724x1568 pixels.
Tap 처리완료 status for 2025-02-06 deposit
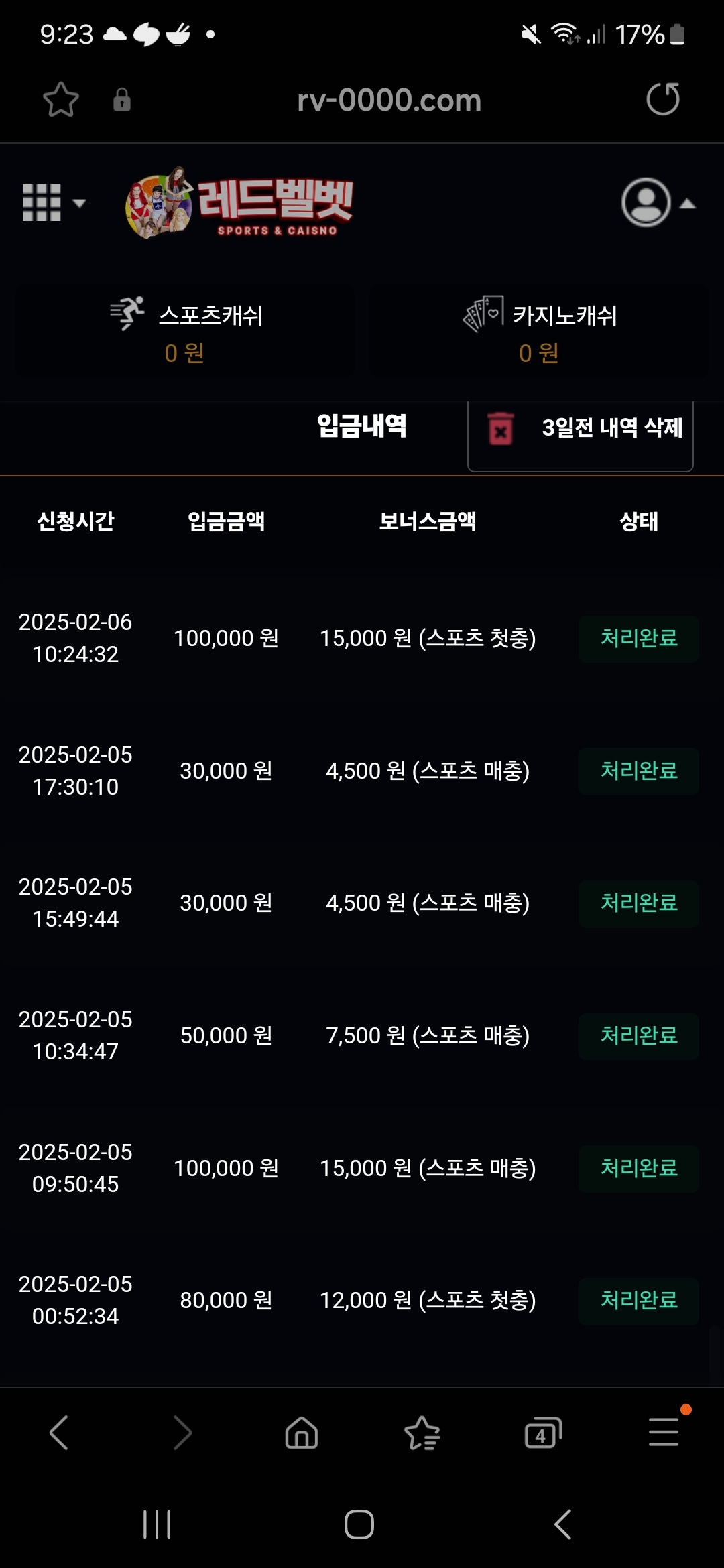pyautogui.click(x=638, y=639)
